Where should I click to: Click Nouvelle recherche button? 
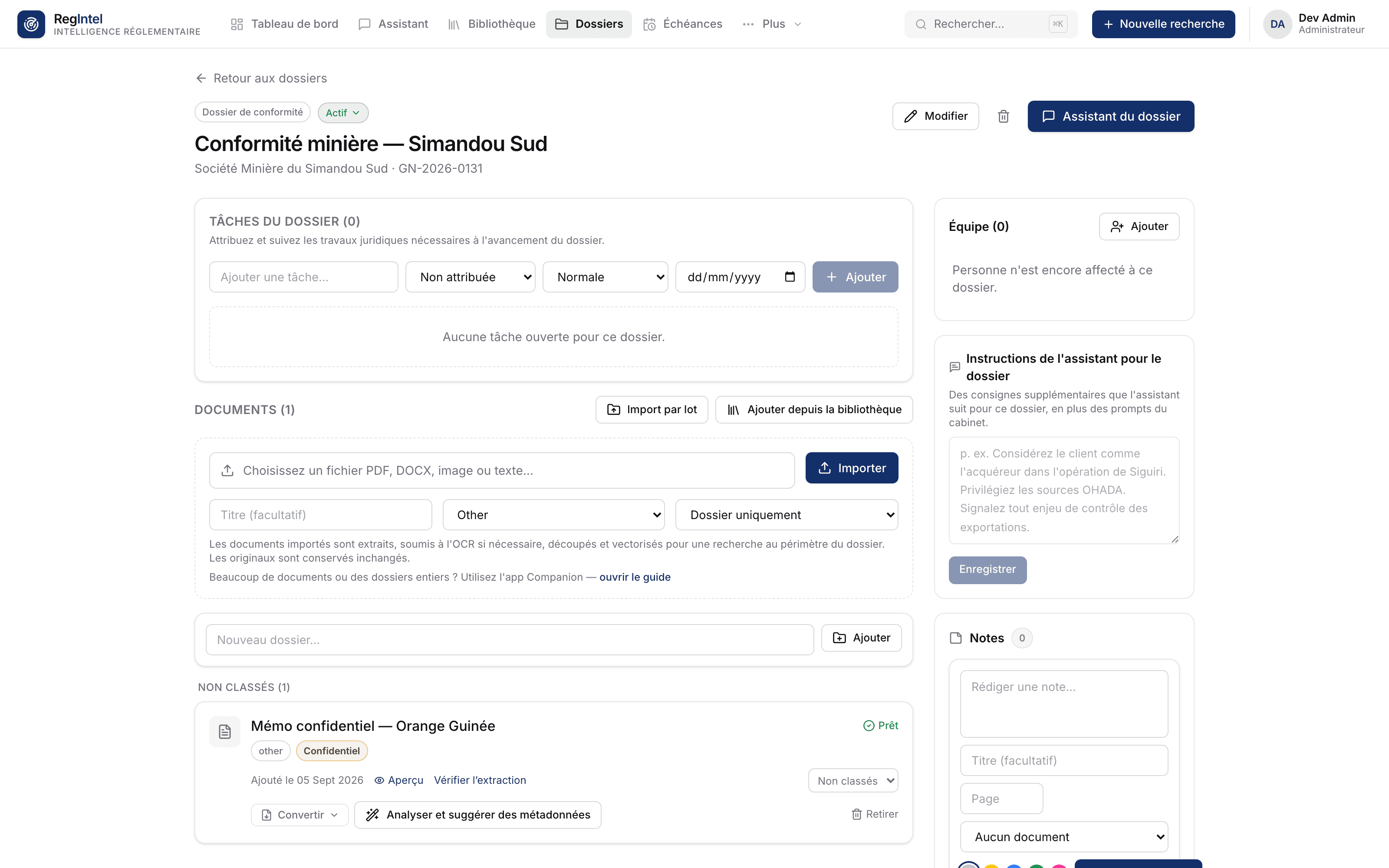coord(1163,24)
